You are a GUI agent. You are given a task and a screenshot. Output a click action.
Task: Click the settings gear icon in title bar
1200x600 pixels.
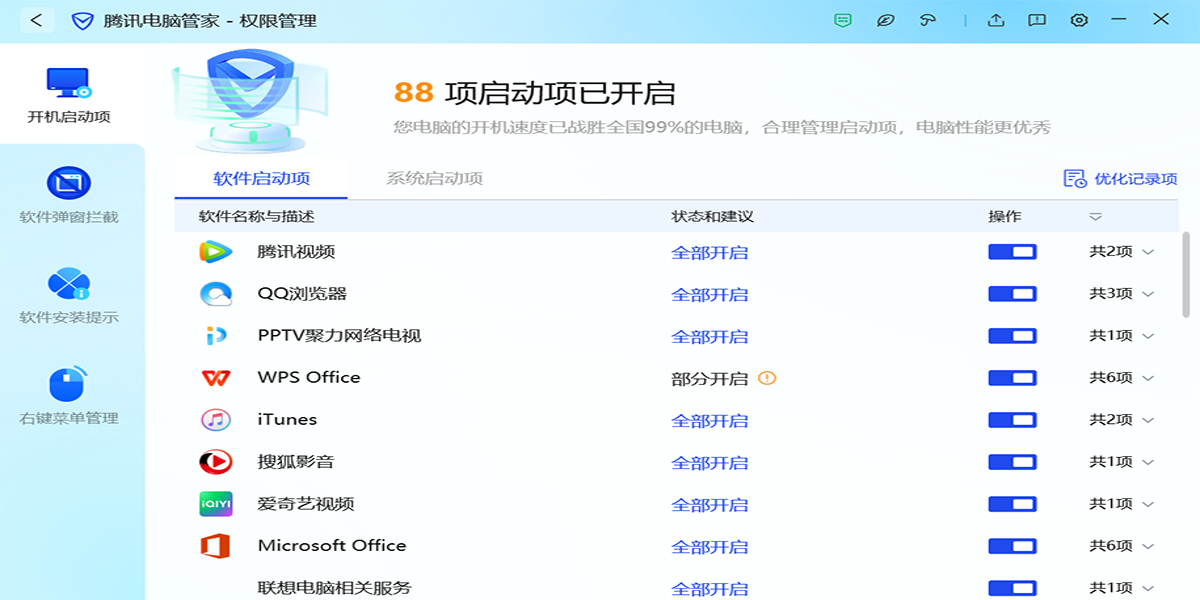pos(1079,20)
